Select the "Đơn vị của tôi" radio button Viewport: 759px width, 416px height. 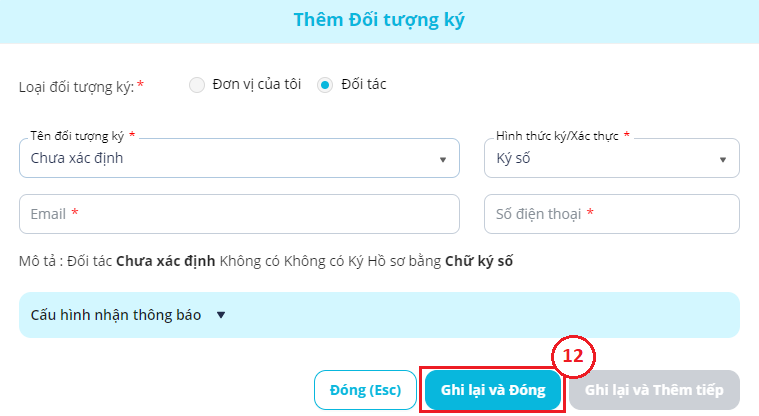coord(196,85)
